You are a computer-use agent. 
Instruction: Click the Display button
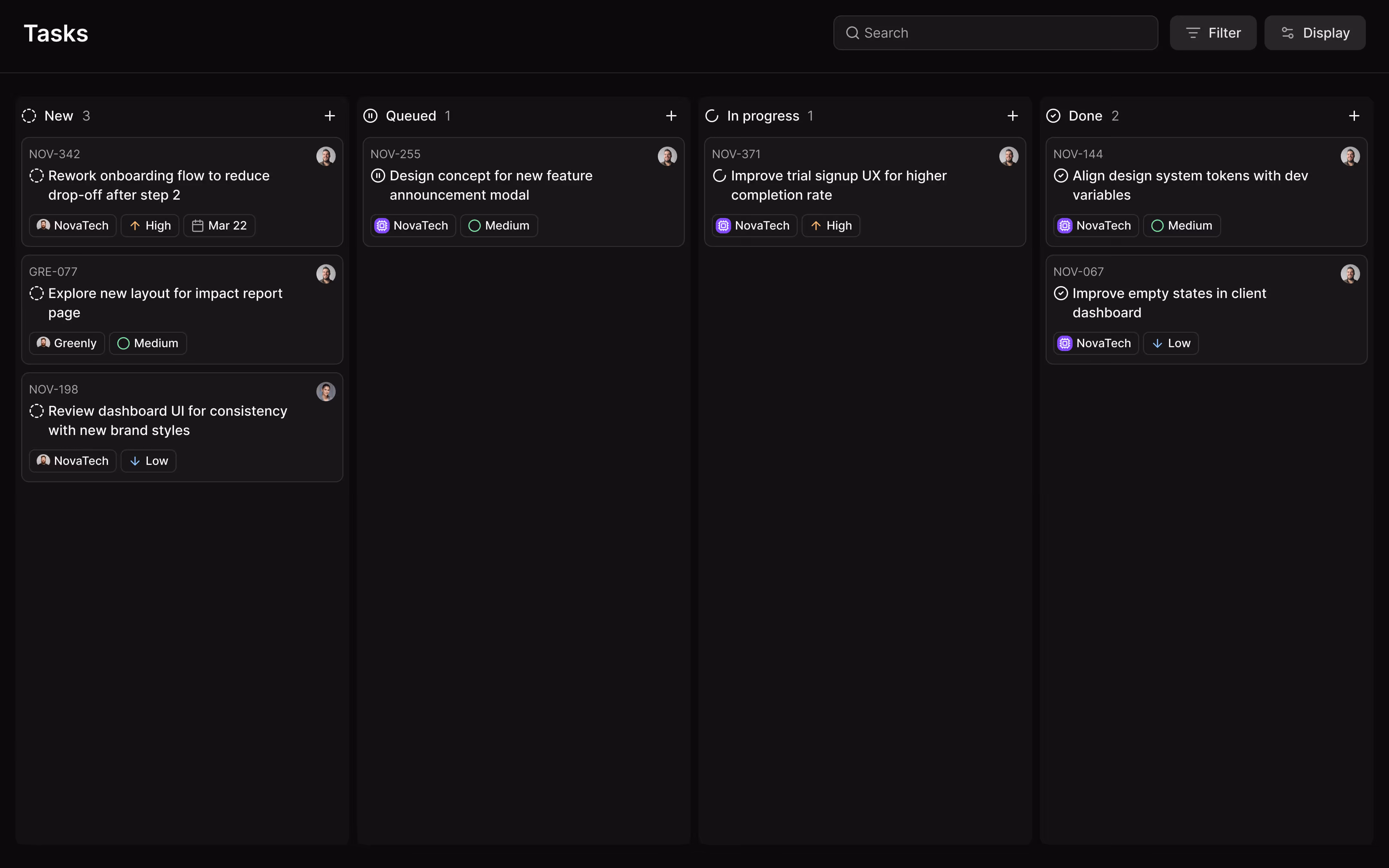tap(1315, 33)
